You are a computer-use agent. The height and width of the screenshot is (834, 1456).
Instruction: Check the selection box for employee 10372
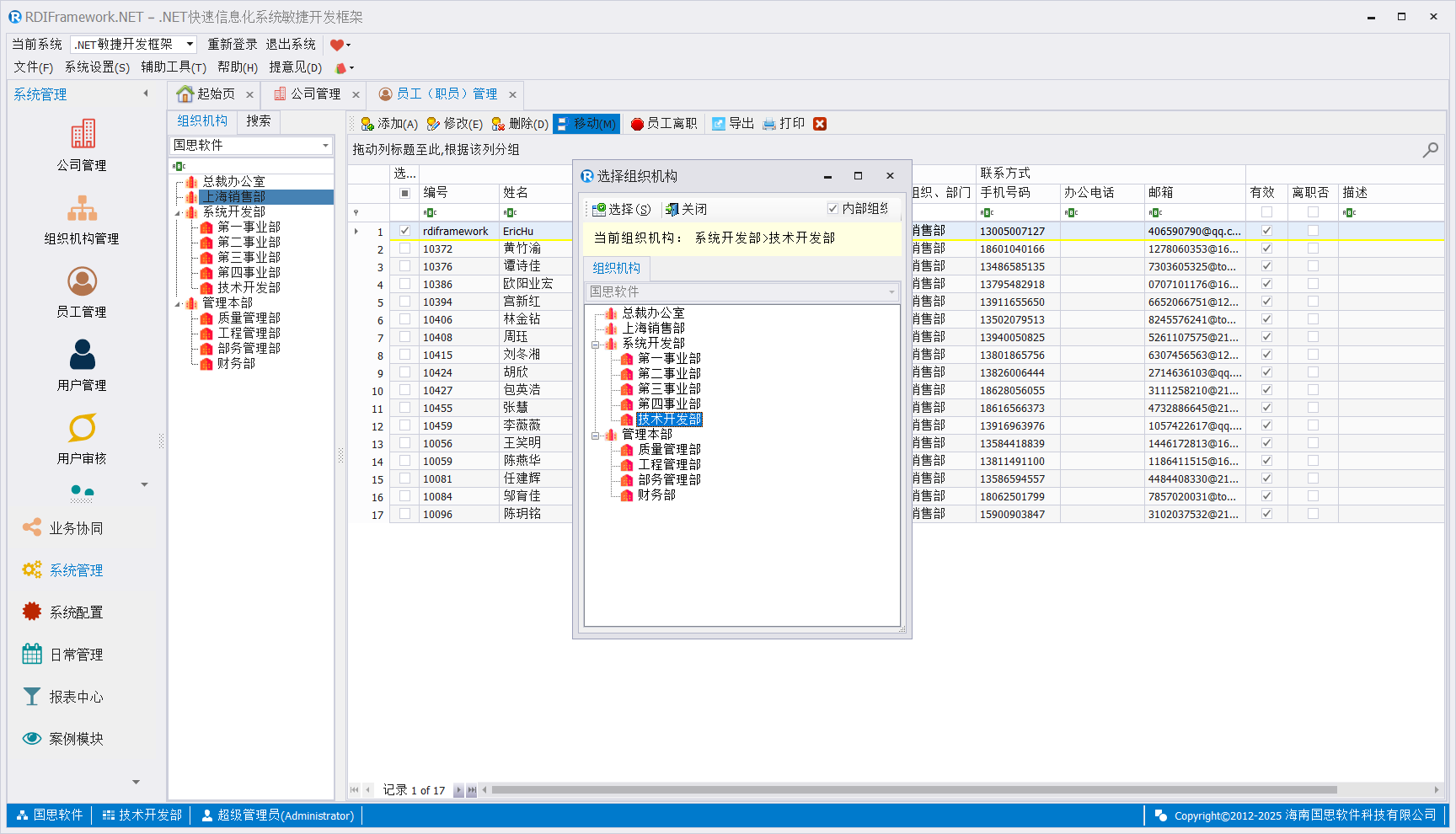(404, 249)
